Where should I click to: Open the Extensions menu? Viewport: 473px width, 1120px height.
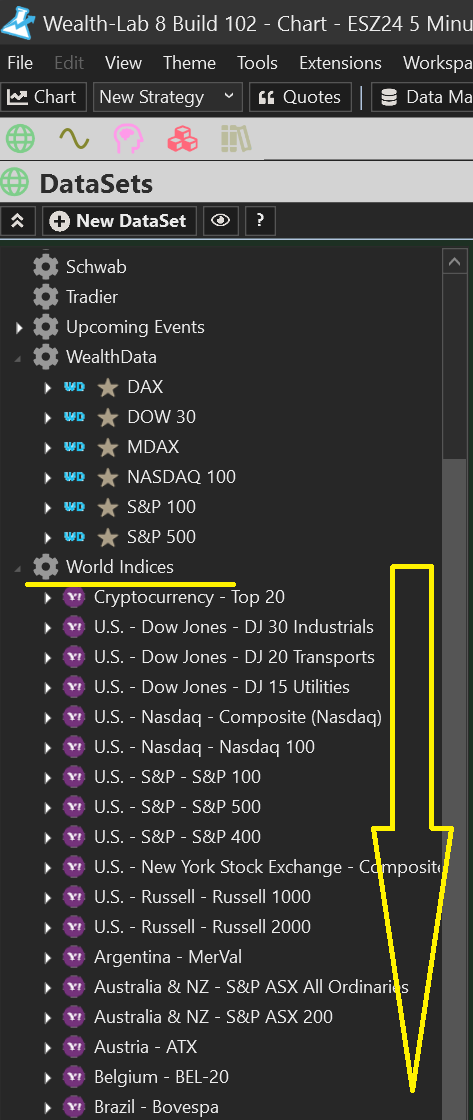pos(340,63)
